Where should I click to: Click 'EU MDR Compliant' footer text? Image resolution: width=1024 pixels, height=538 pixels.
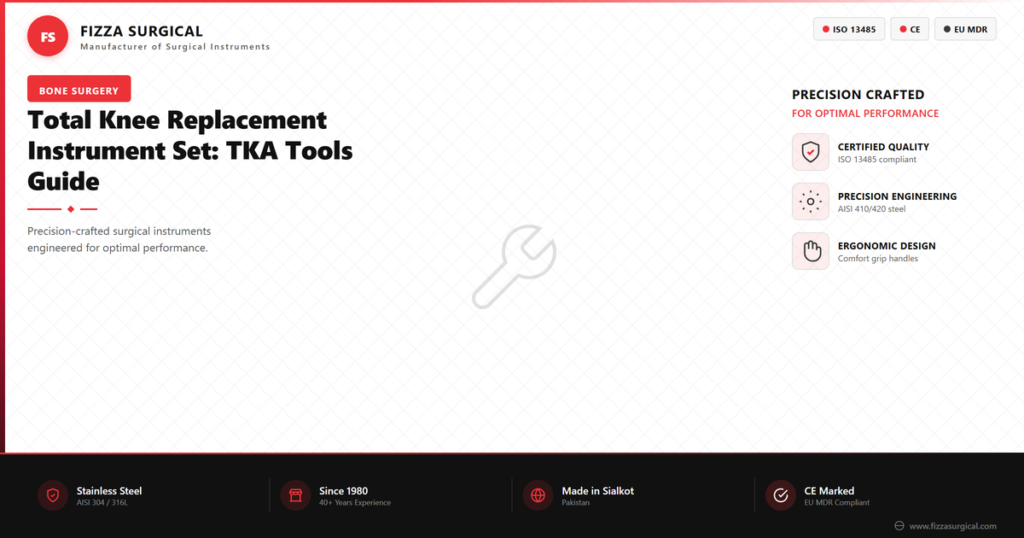pyautogui.click(x=837, y=503)
